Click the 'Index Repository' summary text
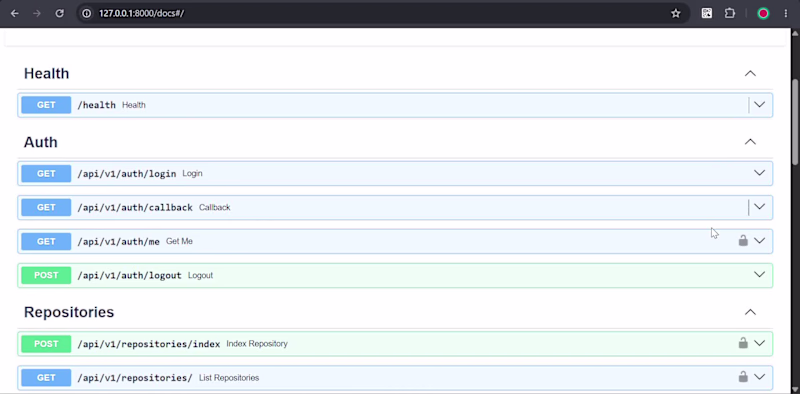The height and width of the screenshot is (394, 800). [x=257, y=344]
